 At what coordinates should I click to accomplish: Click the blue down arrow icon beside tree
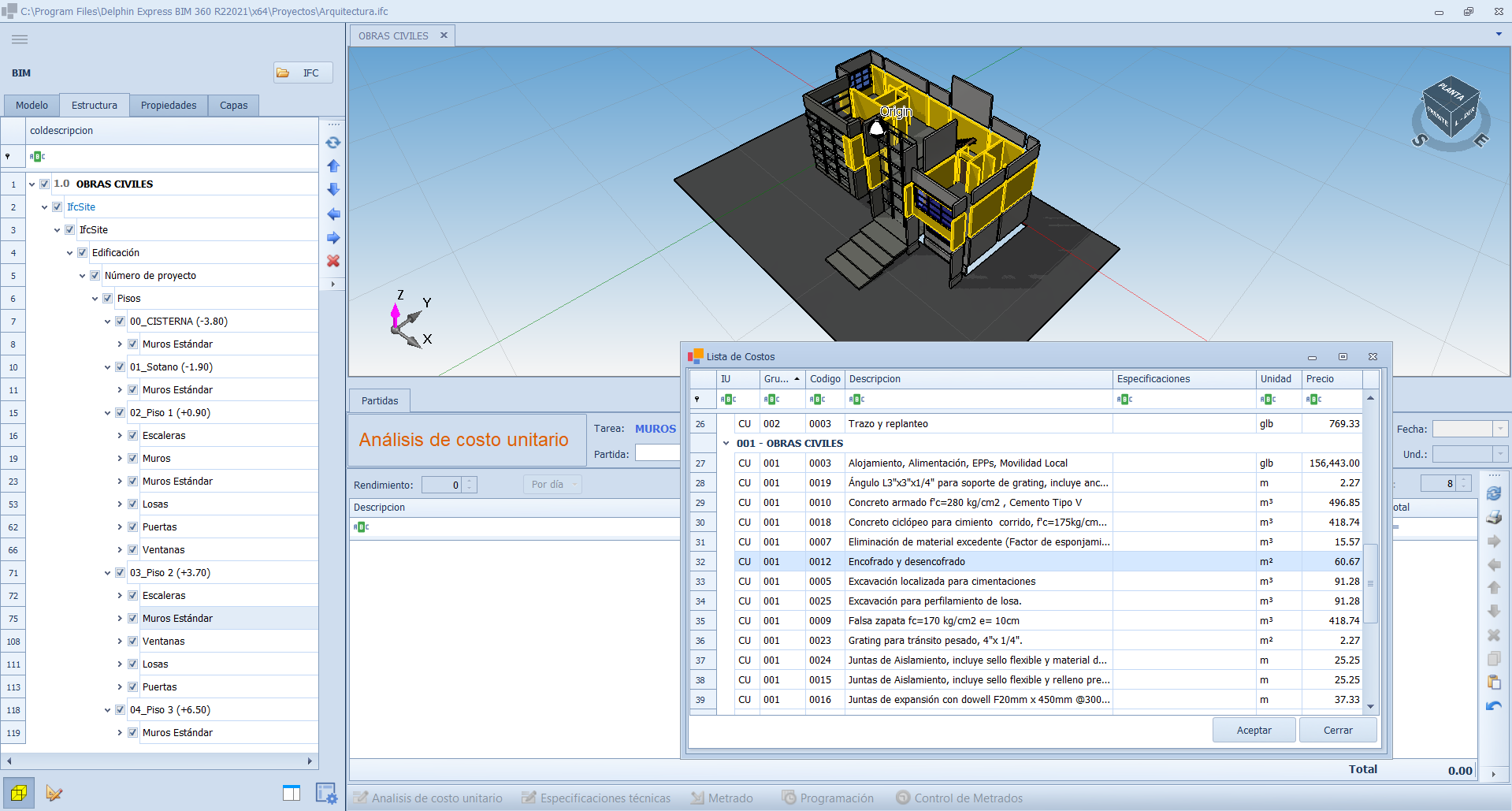point(333,190)
